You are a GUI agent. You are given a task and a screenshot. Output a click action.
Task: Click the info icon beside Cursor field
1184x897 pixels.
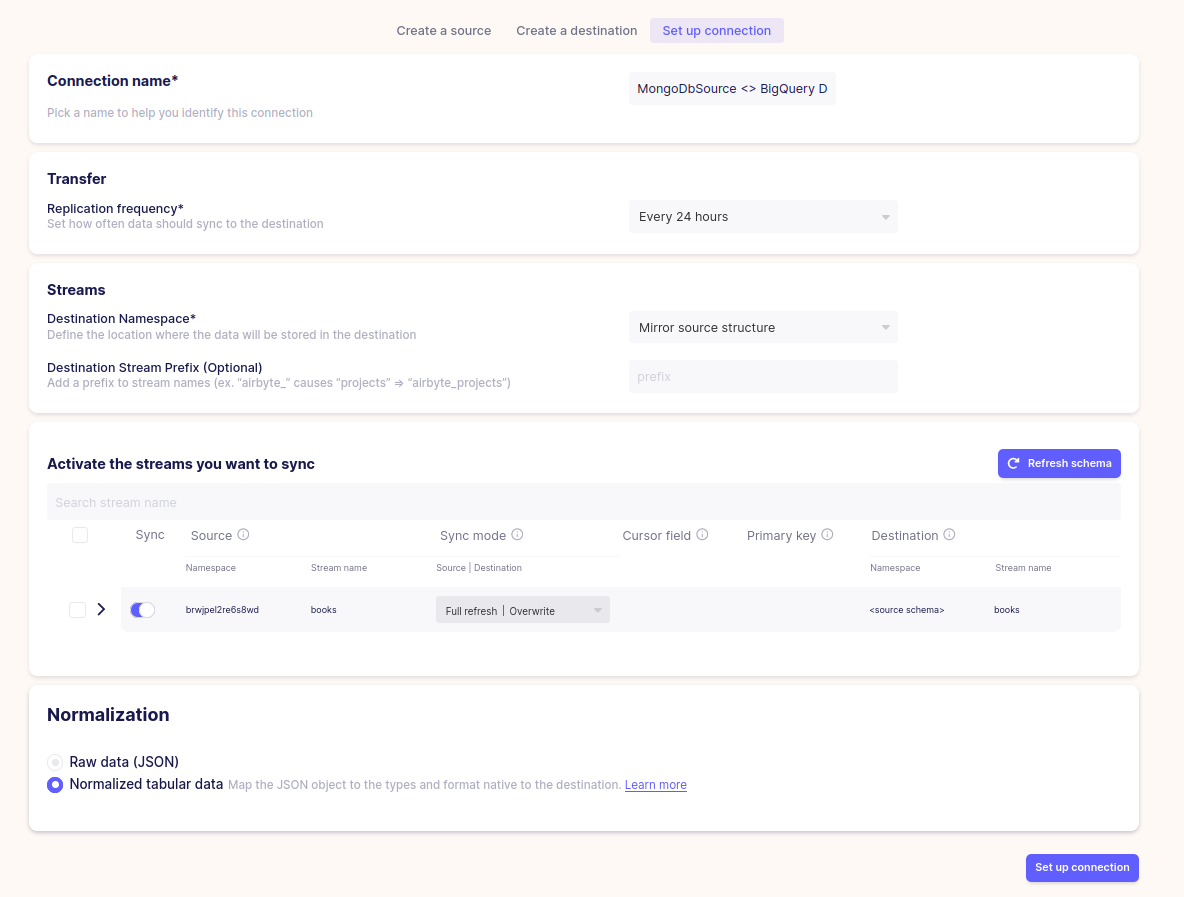coord(704,534)
